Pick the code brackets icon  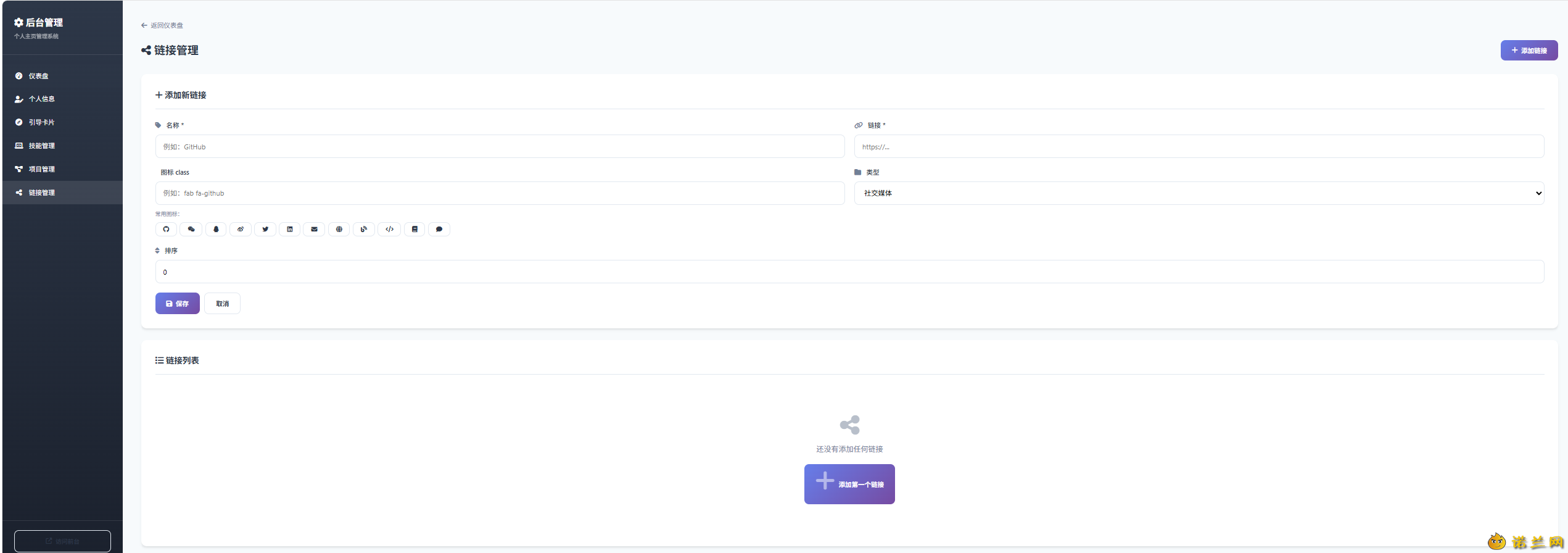point(389,230)
